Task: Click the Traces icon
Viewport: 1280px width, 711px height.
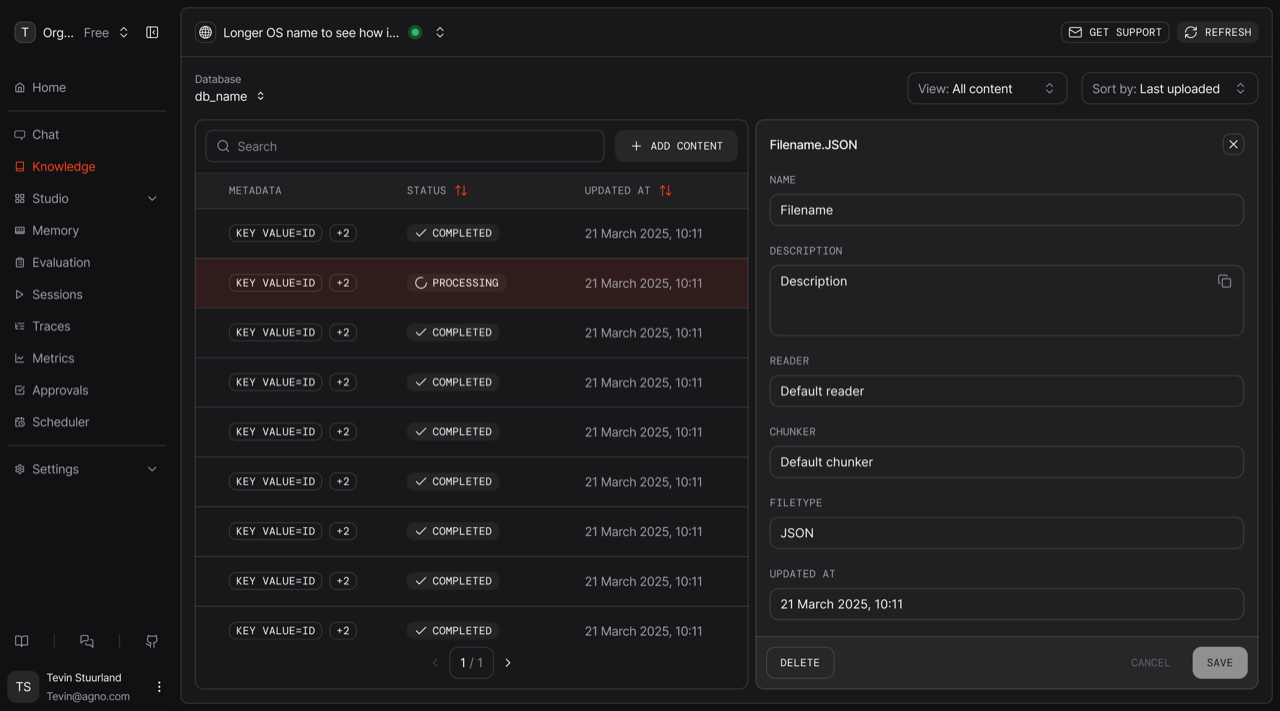Action: [20, 327]
